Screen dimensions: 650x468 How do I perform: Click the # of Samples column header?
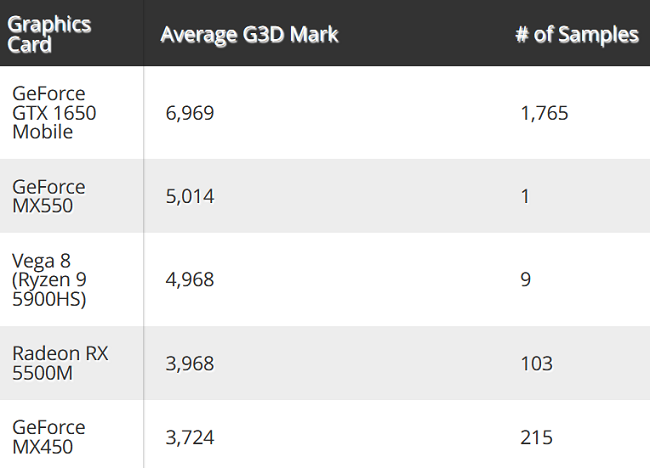click(577, 34)
